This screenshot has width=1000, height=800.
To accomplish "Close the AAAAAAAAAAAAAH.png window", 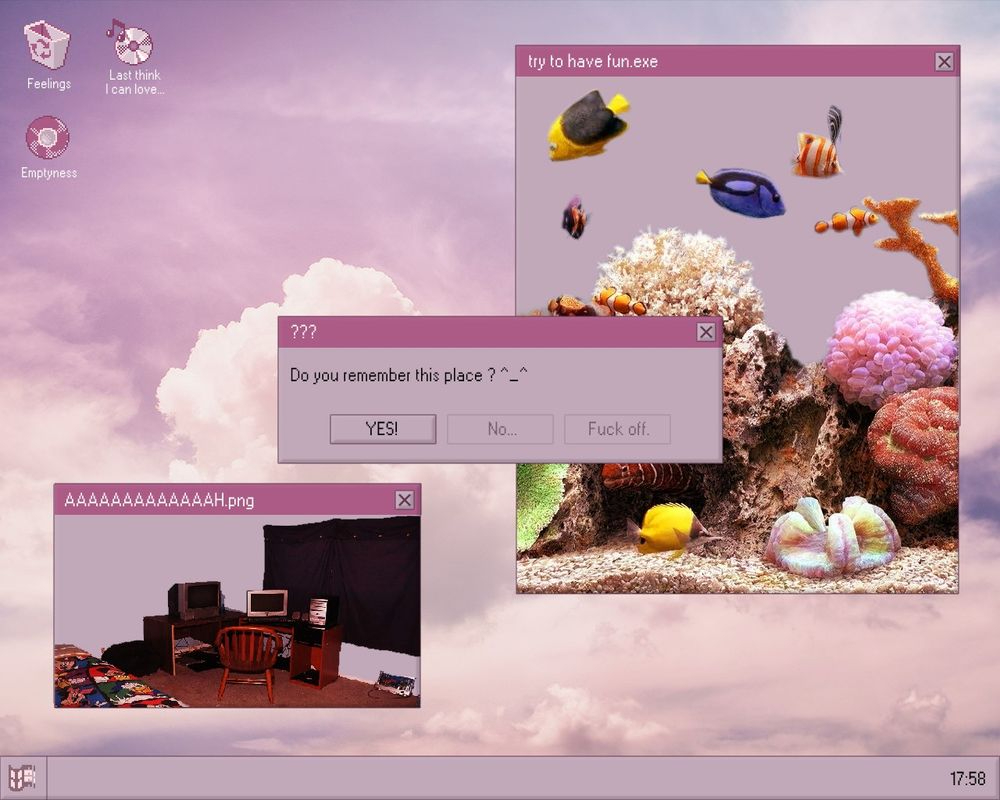I will [404, 500].
